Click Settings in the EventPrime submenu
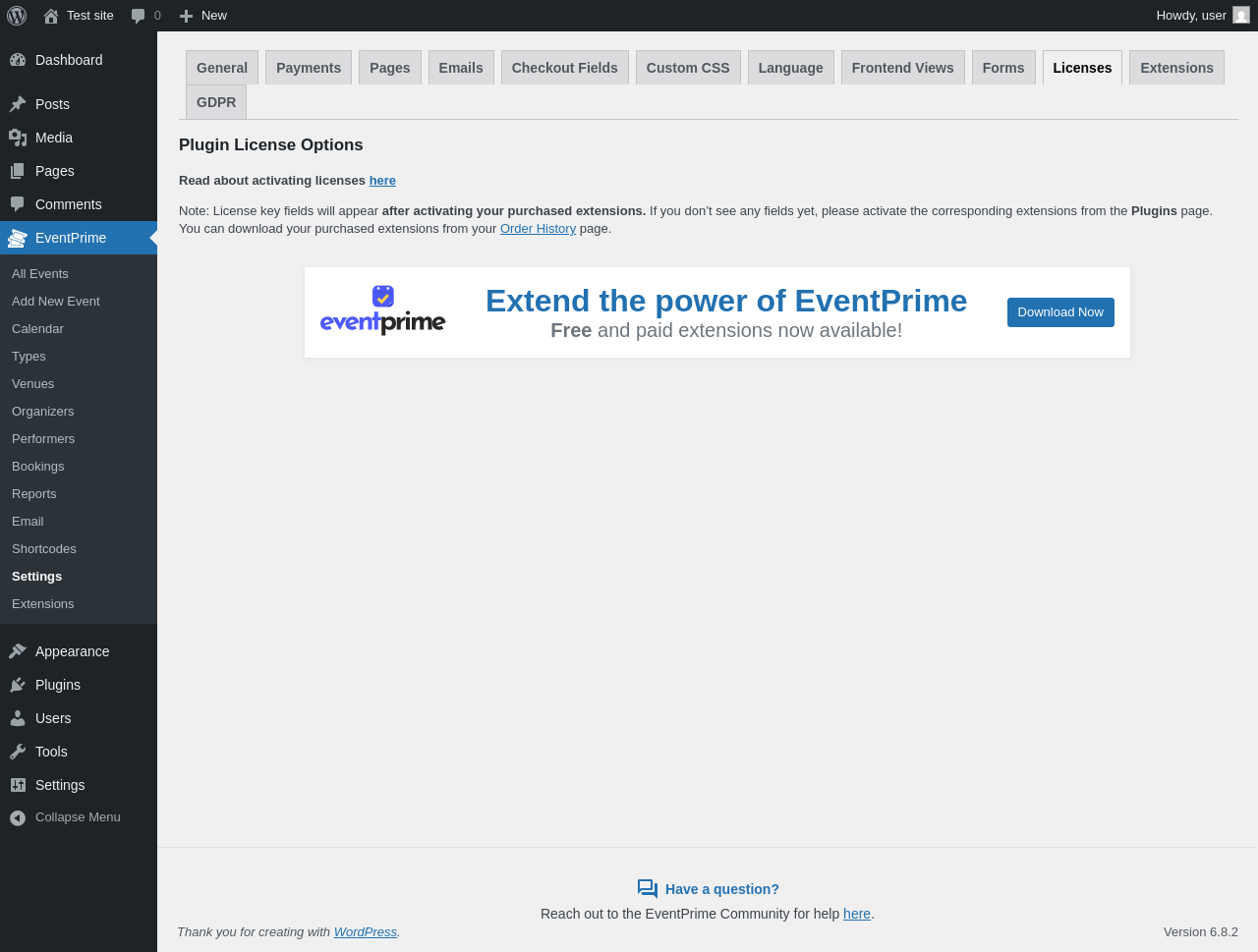1258x952 pixels. tap(79, 577)
